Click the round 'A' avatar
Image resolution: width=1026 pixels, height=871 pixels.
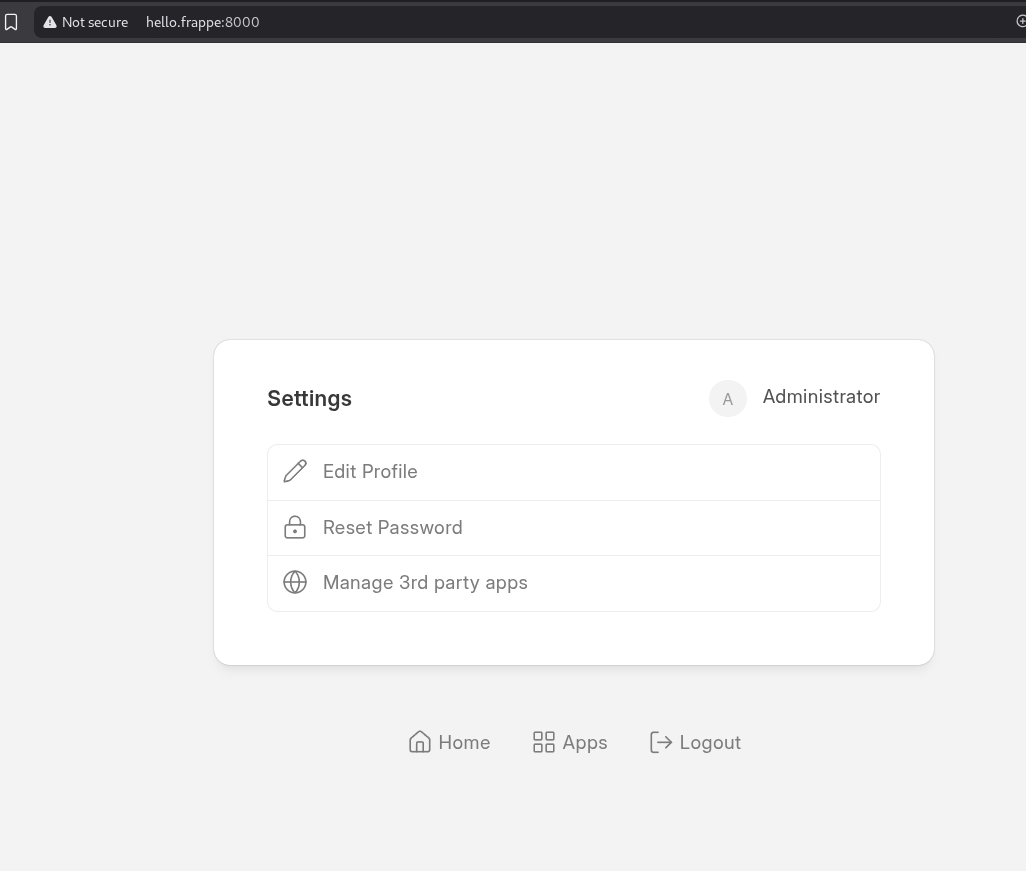click(x=728, y=399)
